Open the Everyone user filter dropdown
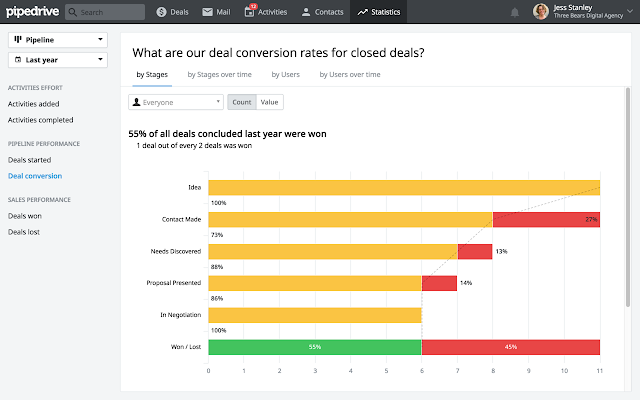The width and height of the screenshot is (640, 400). coord(176,102)
